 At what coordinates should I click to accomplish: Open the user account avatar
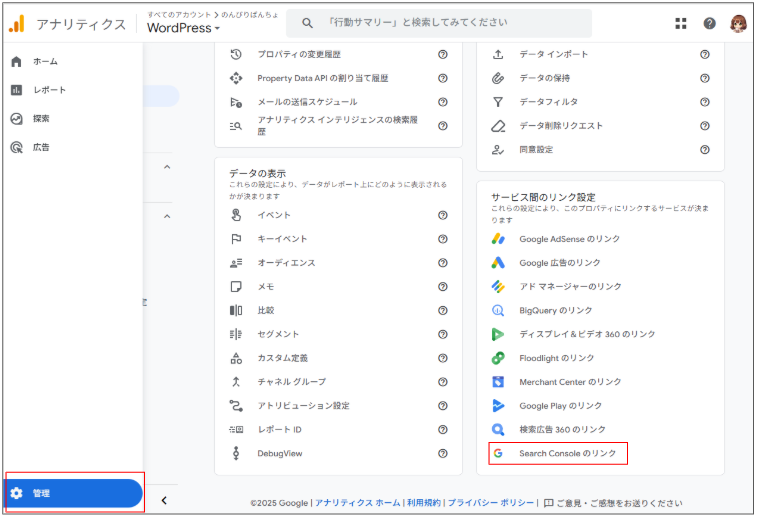[738, 23]
